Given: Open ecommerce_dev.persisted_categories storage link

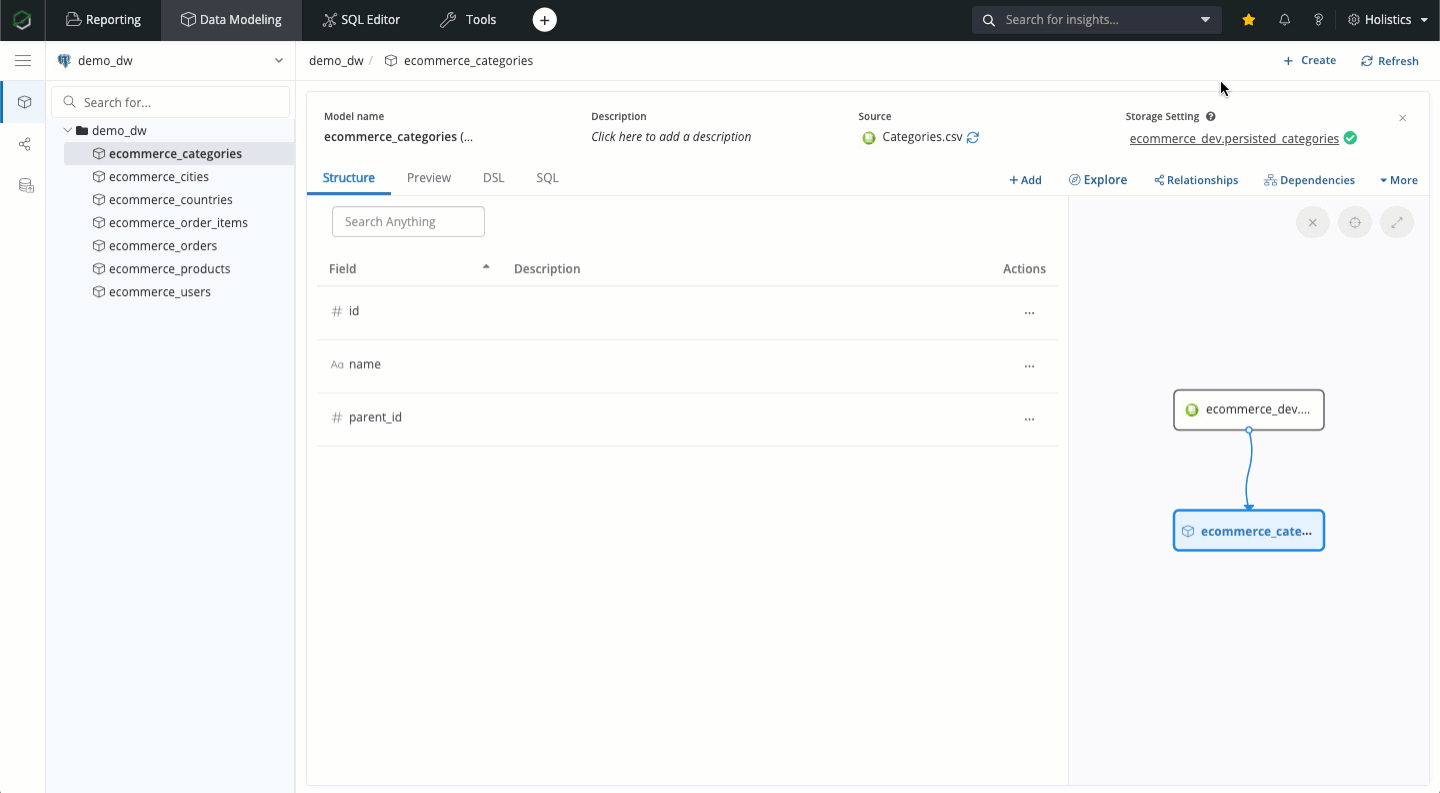Looking at the screenshot, I should click(1234, 139).
